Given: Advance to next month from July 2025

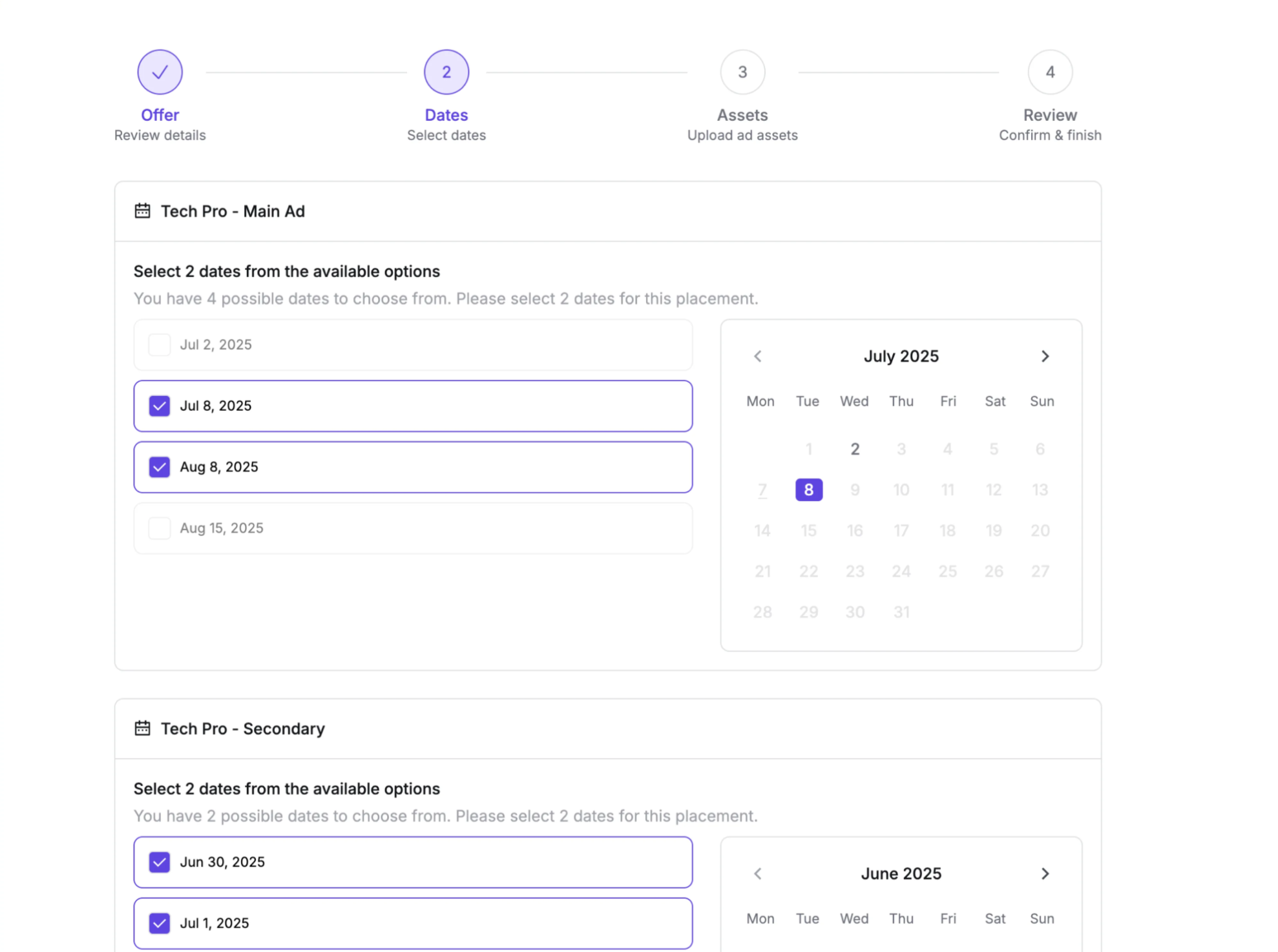Looking at the screenshot, I should pos(1045,356).
